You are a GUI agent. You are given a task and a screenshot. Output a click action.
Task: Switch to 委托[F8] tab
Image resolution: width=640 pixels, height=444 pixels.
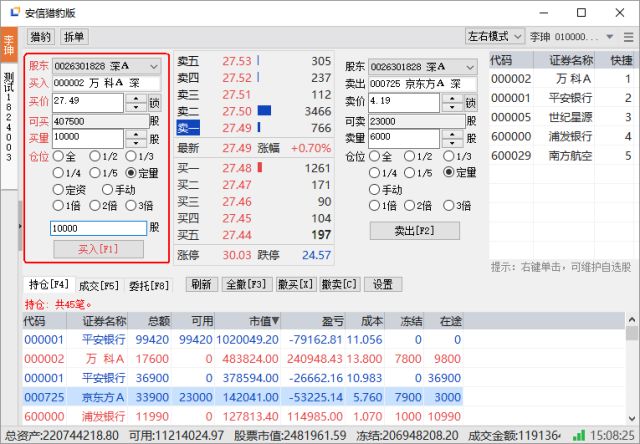(149, 286)
